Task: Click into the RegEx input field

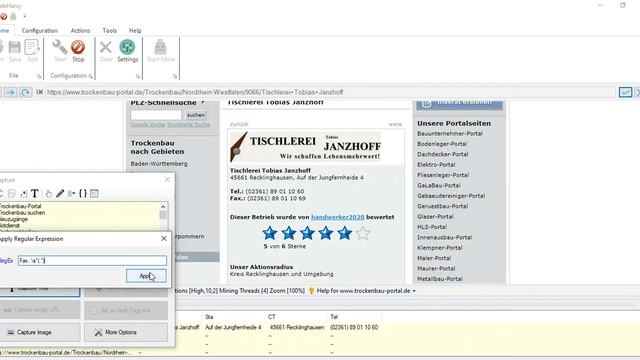Action: pos(92,260)
